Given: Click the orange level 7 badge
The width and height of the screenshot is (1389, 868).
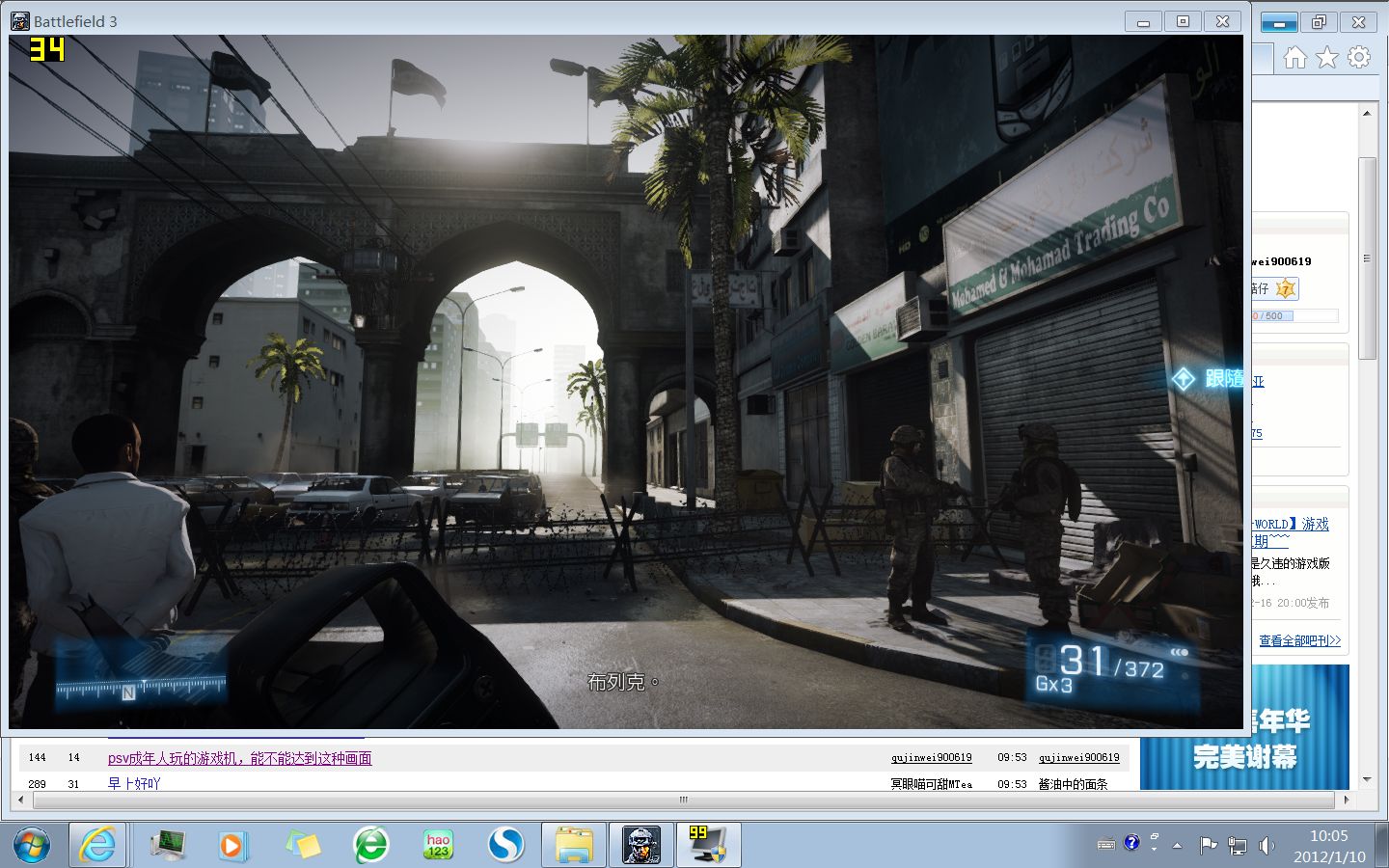Looking at the screenshot, I should point(1286,288).
